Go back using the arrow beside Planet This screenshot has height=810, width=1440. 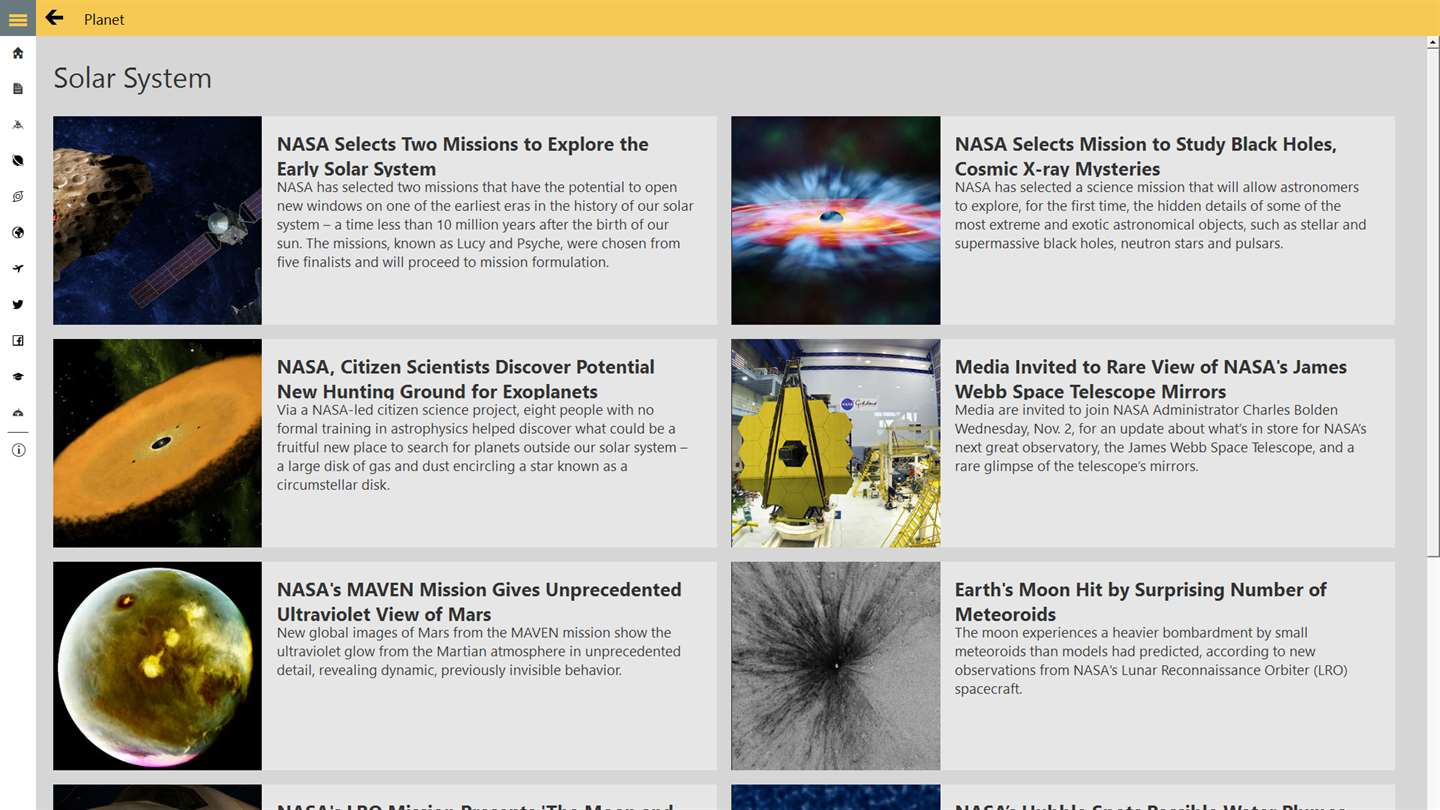tap(55, 18)
